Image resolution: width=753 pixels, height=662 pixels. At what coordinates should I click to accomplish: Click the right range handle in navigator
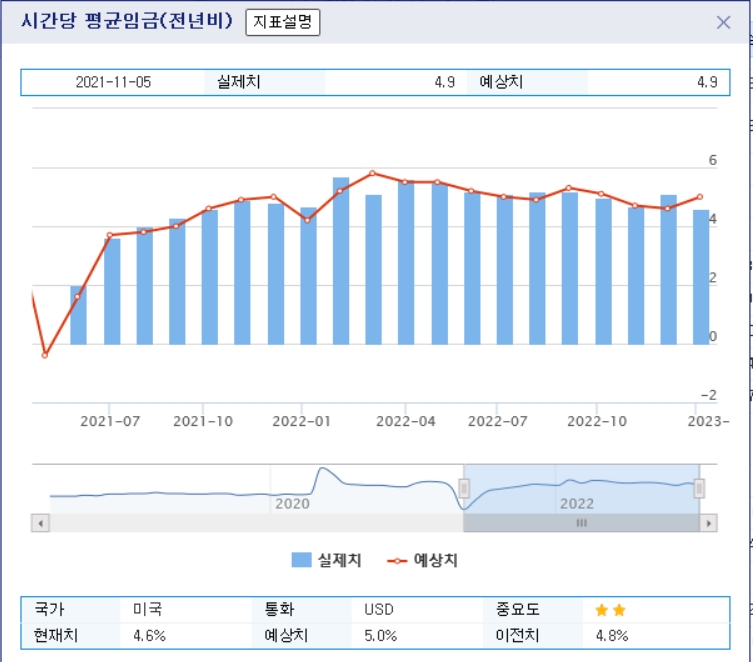click(699, 489)
